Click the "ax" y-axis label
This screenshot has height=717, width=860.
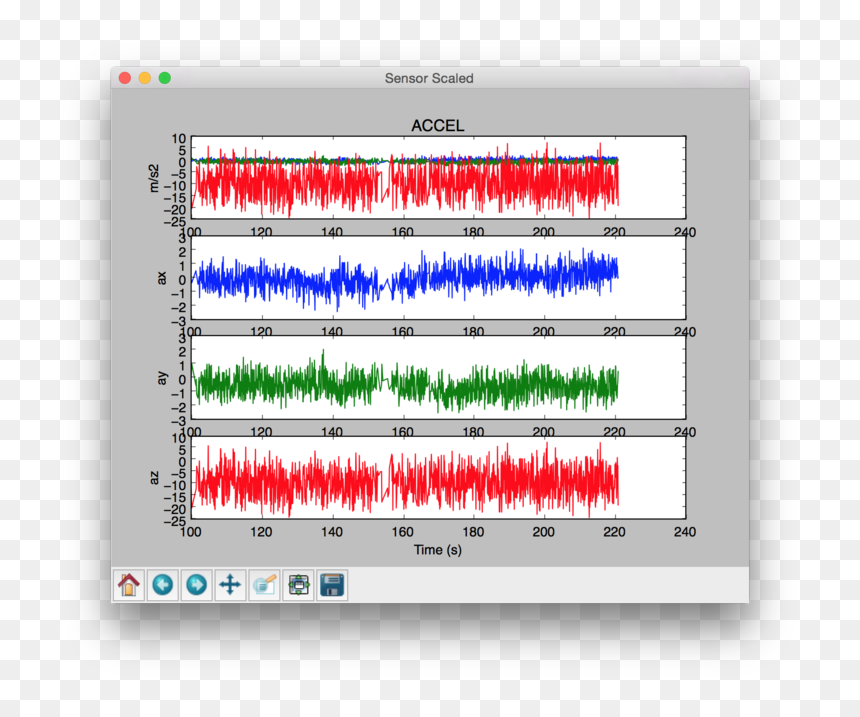point(161,278)
